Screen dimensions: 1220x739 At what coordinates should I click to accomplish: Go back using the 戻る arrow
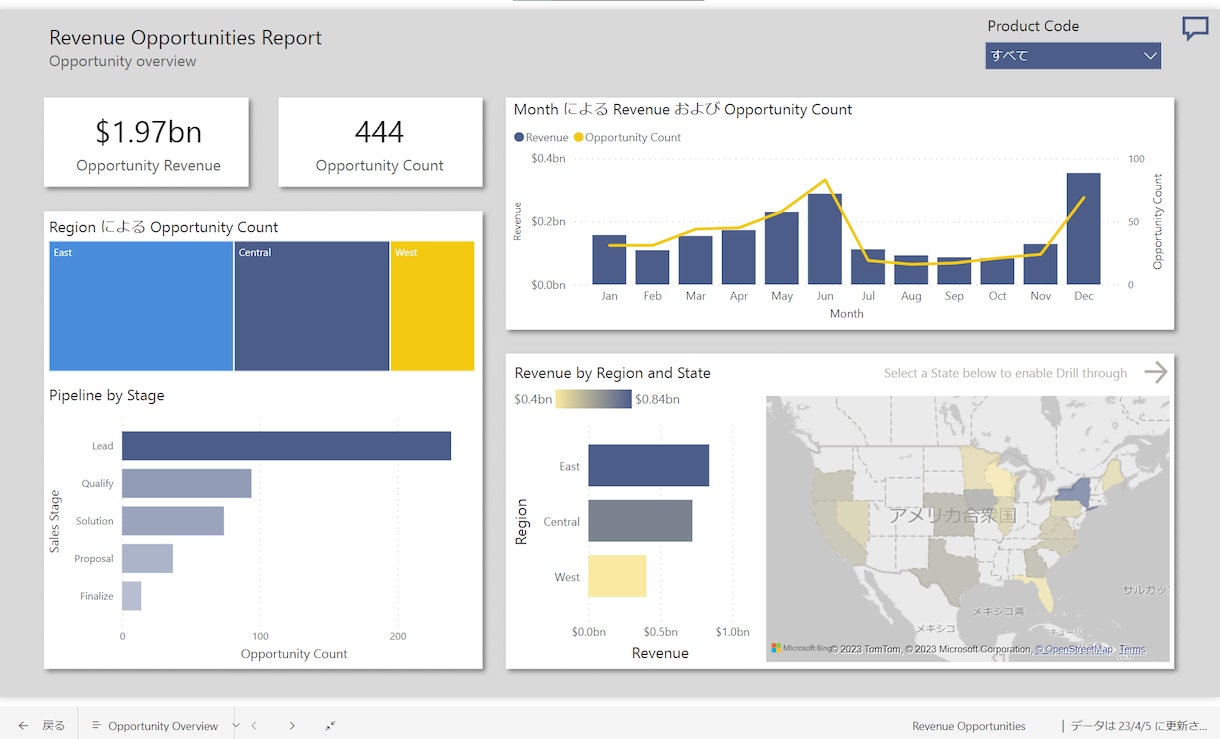24,726
